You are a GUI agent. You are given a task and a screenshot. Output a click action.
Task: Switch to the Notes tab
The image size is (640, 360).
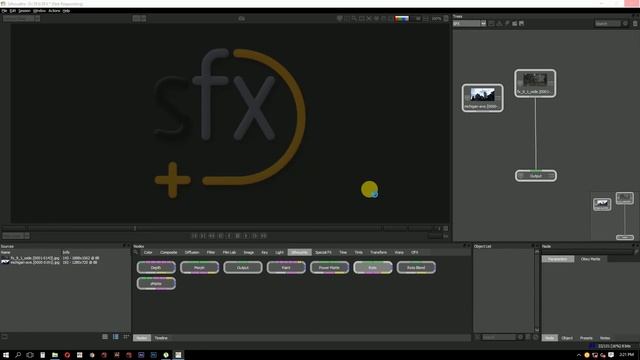(605, 338)
